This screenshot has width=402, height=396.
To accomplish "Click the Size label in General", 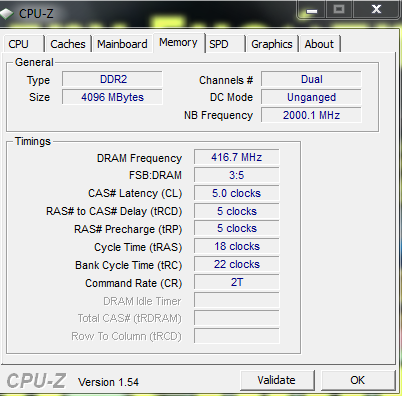I will [39, 97].
